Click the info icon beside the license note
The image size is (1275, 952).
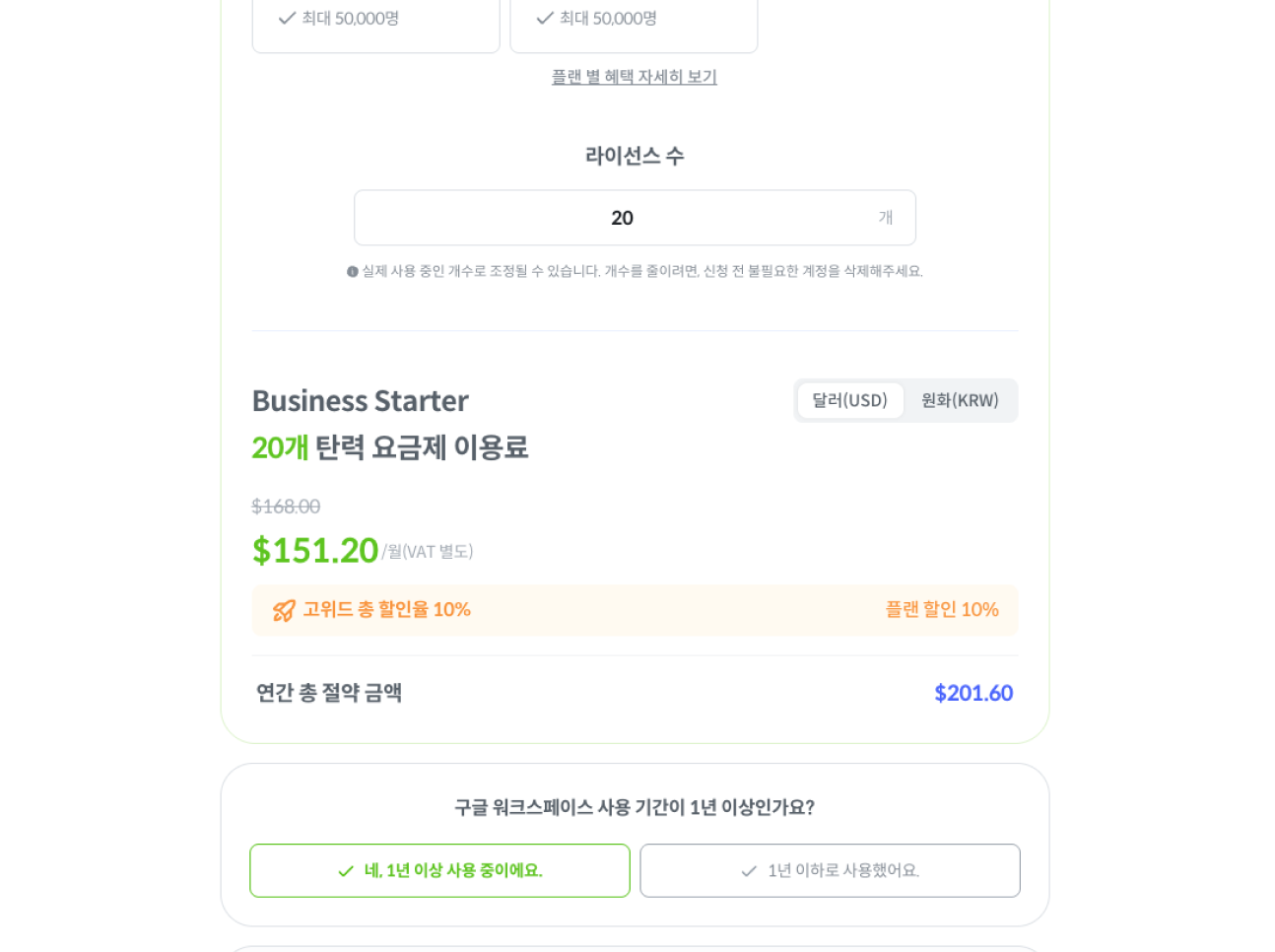(352, 272)
